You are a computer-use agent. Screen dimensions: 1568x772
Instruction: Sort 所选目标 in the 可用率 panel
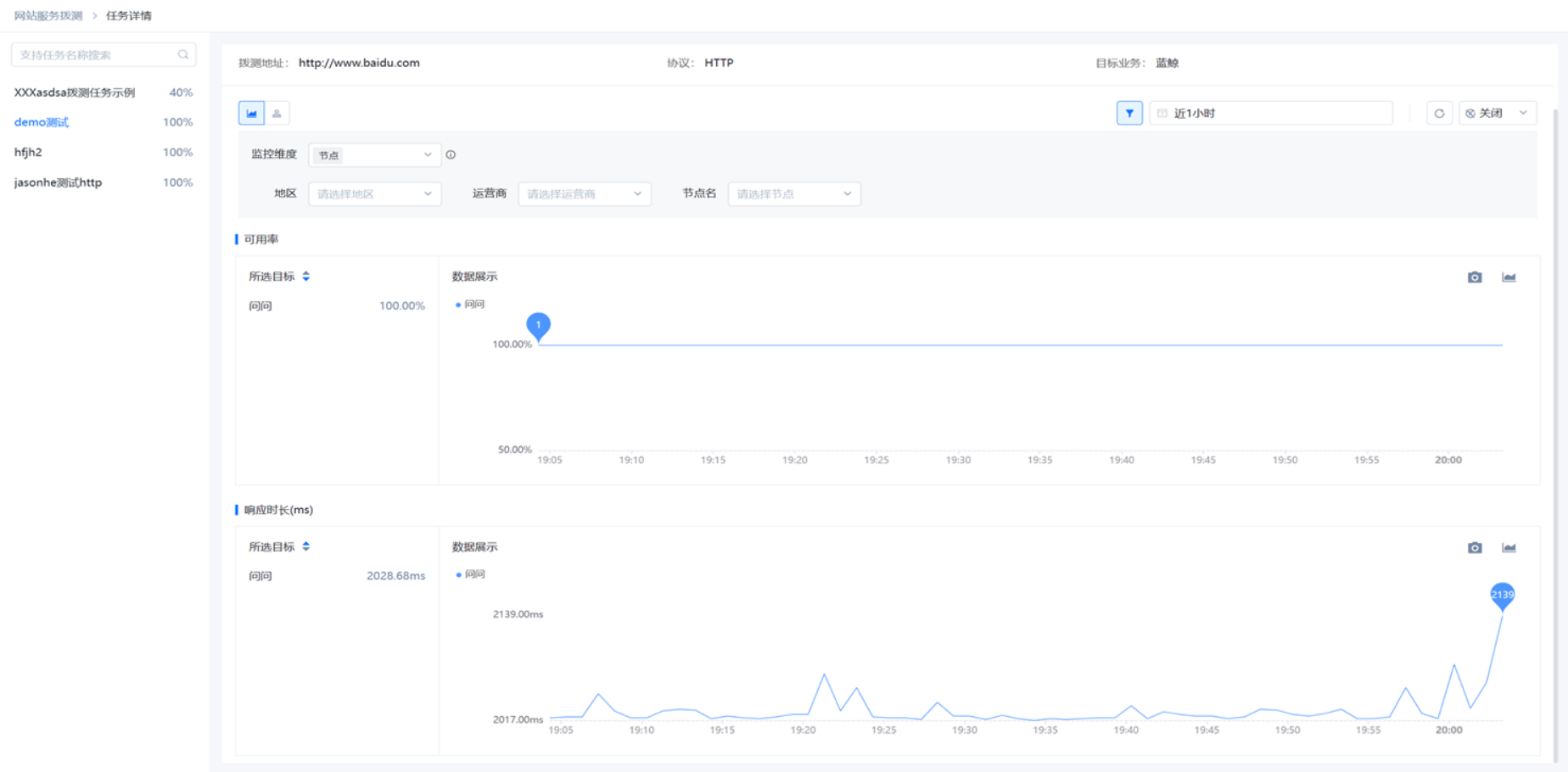click(306, 277)
